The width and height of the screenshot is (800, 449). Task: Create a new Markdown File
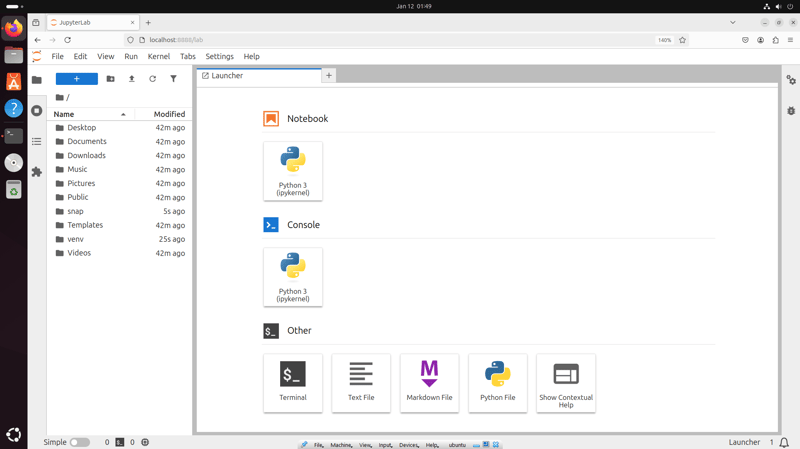point(429,382)
